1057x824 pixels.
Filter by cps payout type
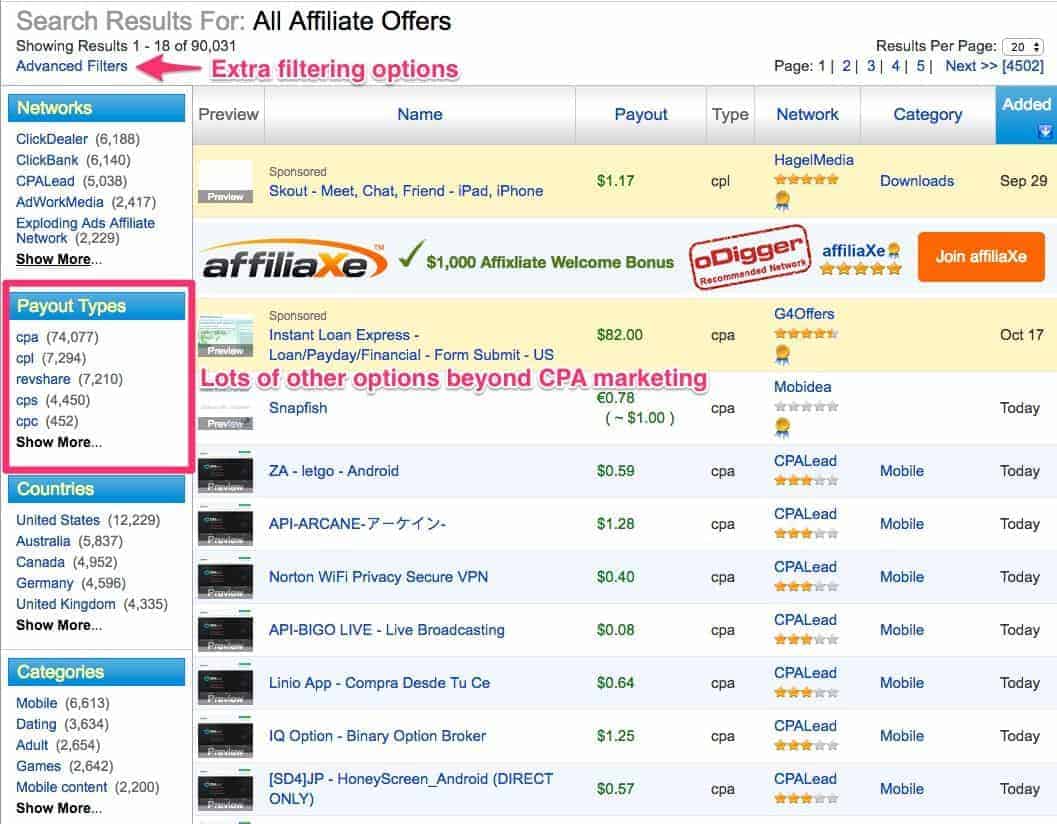pos(27,400)
